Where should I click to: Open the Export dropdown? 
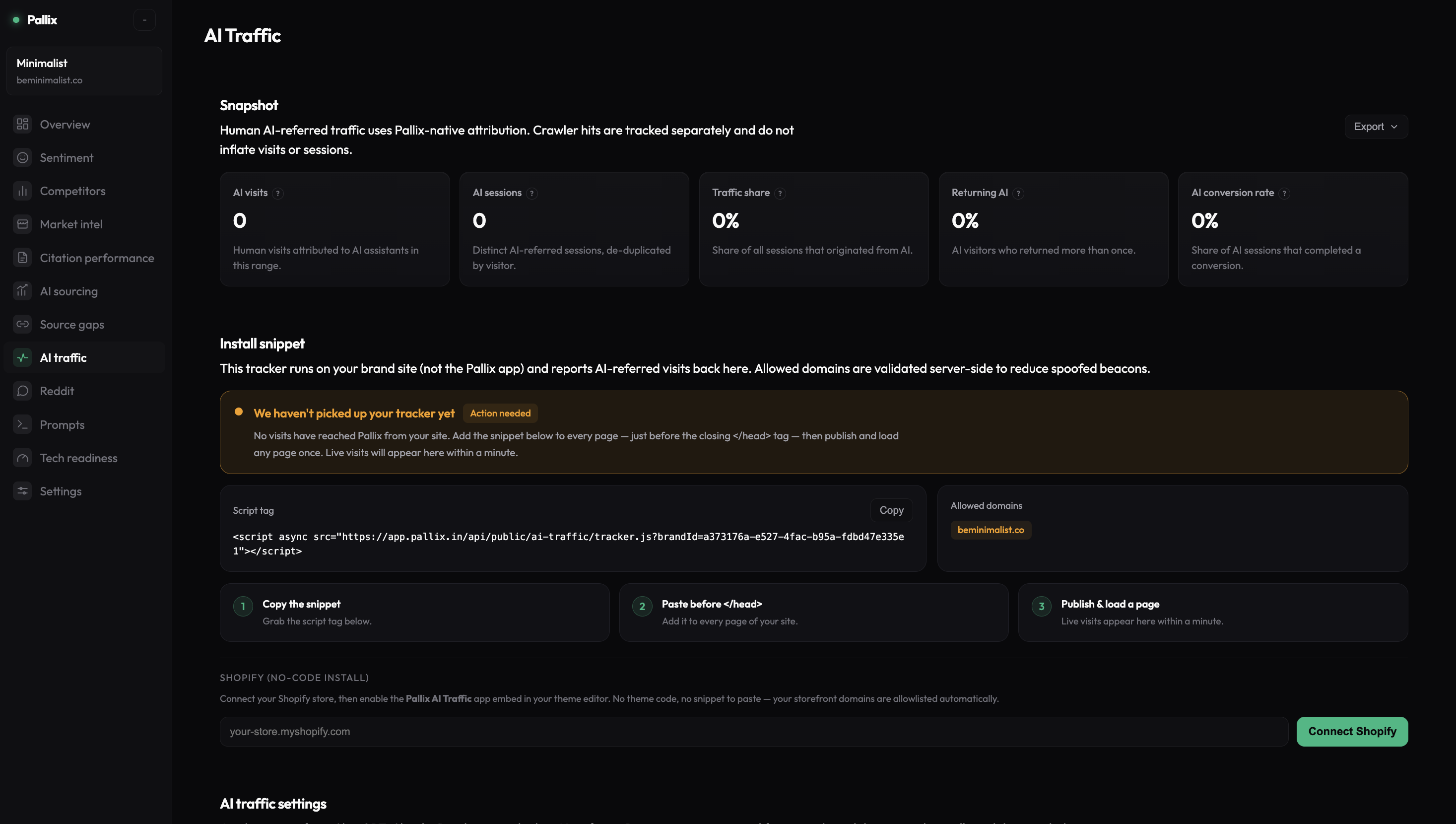pyautogui.click(x=1376, y=127)
